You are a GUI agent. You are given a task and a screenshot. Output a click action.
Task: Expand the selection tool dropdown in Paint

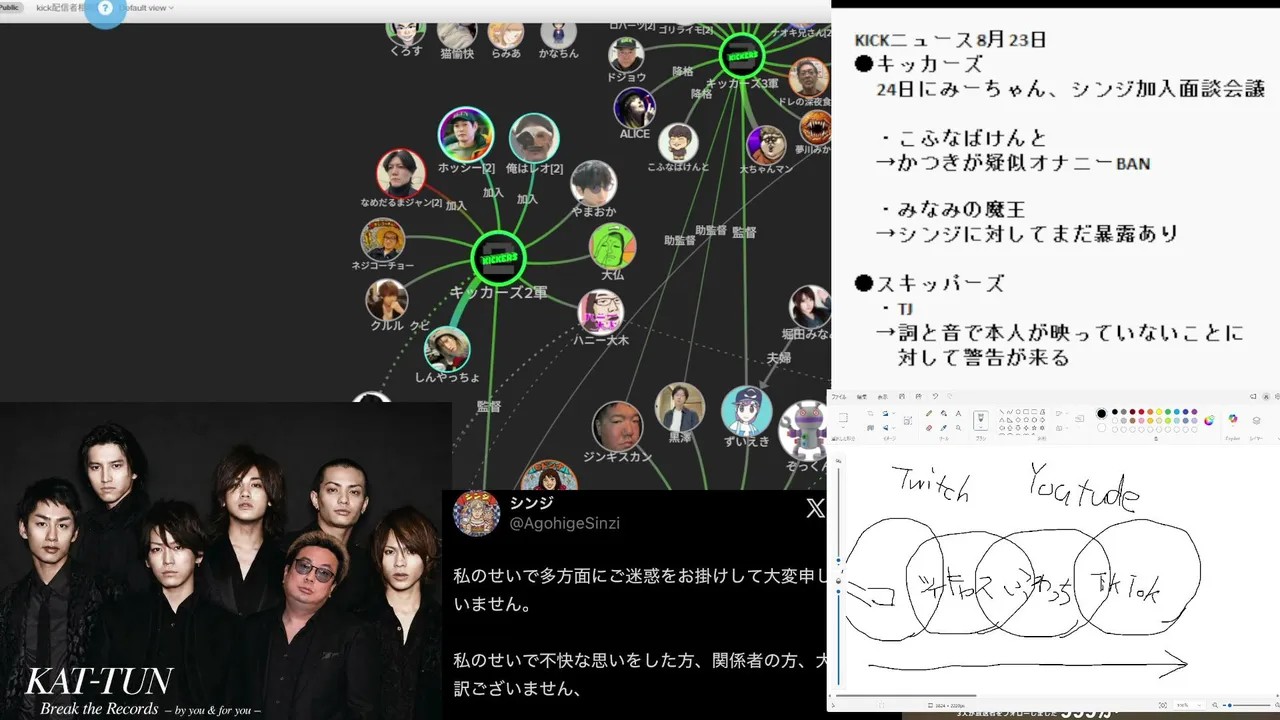click(843, 427)
